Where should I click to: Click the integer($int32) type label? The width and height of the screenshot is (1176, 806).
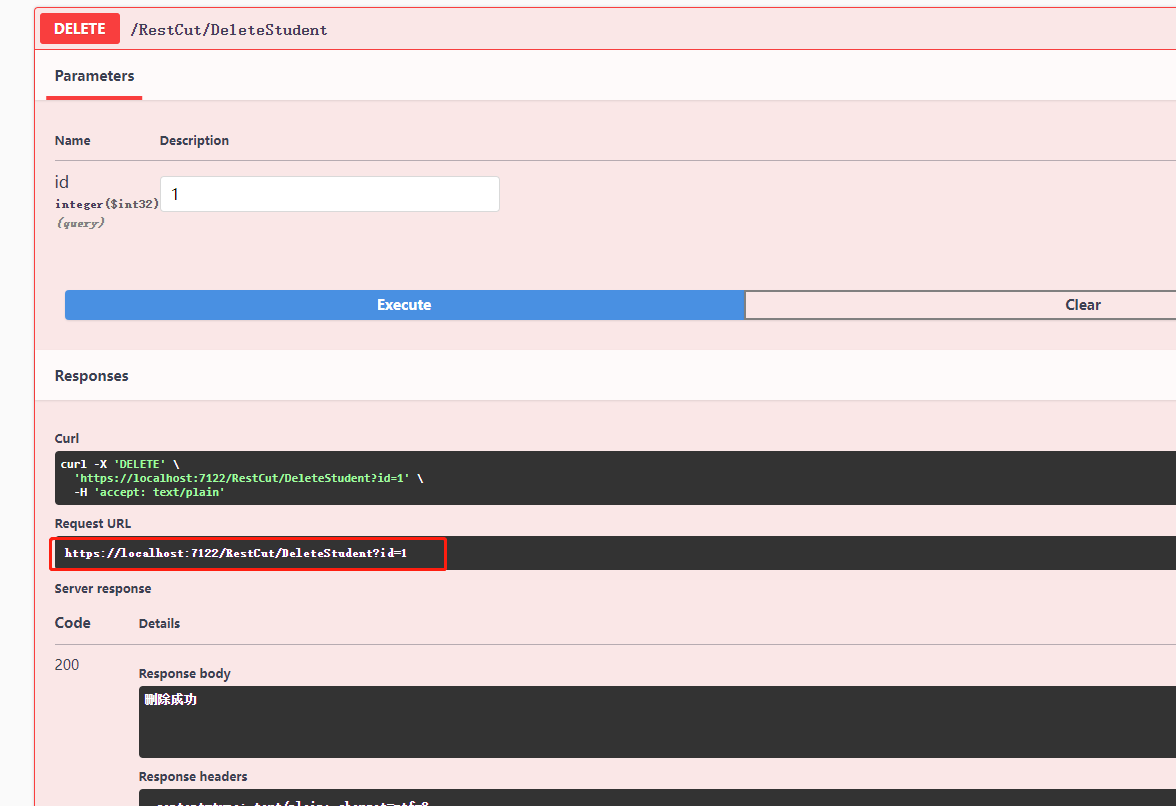[106, 204]
